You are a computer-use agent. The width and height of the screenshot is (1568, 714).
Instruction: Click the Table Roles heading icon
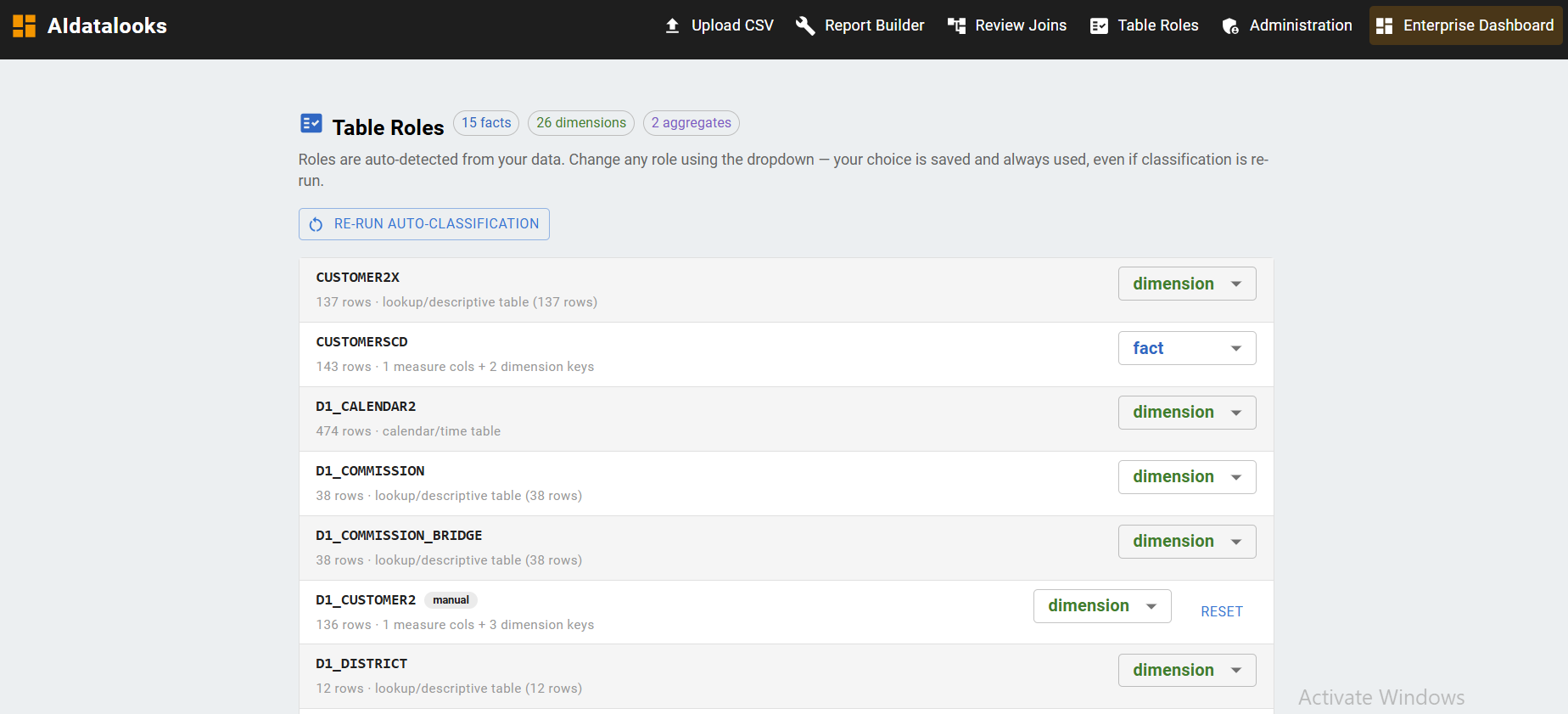click(x=311, y=124)
